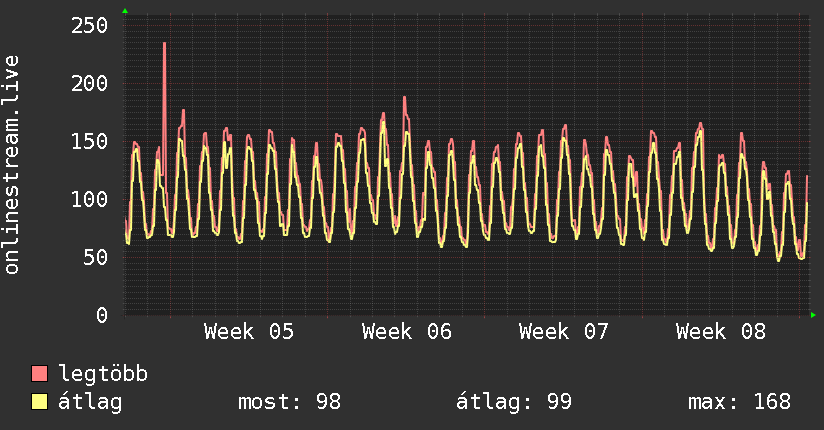The width and height of the screenshot is (824, 430).
Task: Click the 150 y-axis label
Action: point(89,141)
